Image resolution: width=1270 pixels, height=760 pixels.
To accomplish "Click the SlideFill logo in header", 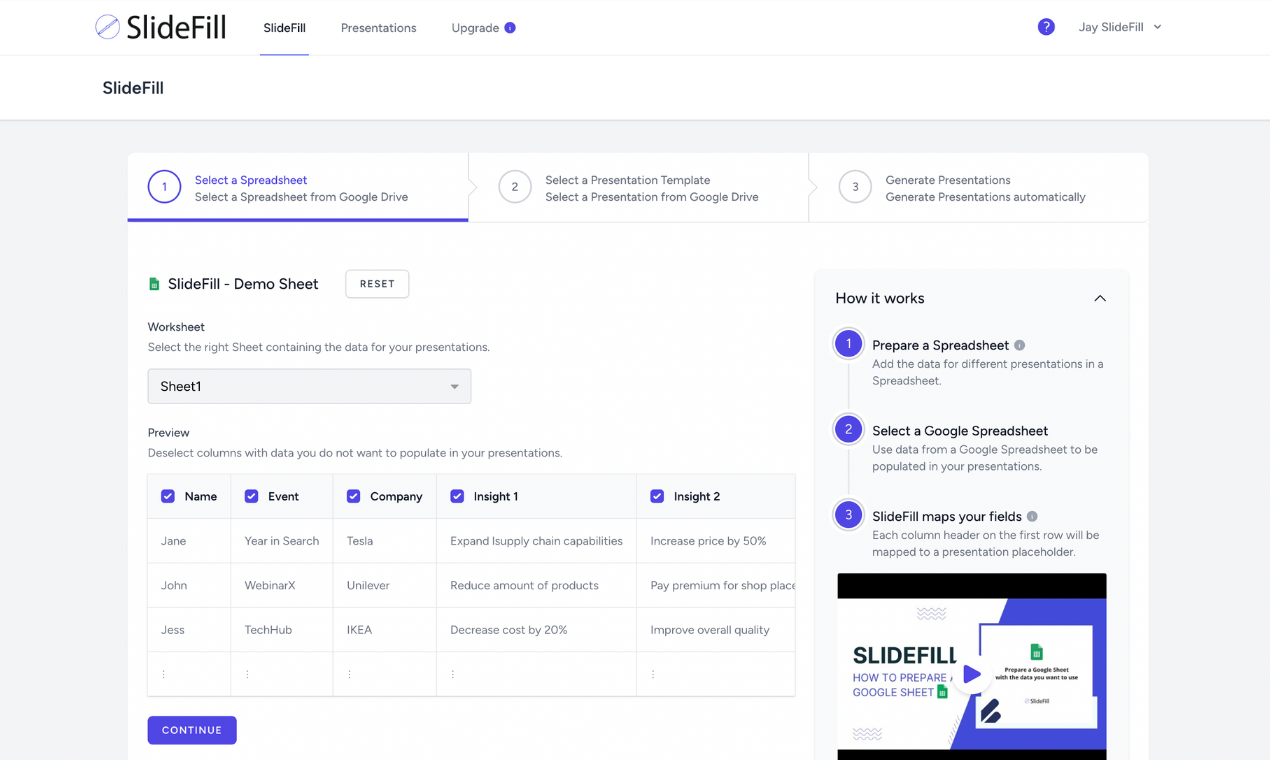I will tap(160, 27).
